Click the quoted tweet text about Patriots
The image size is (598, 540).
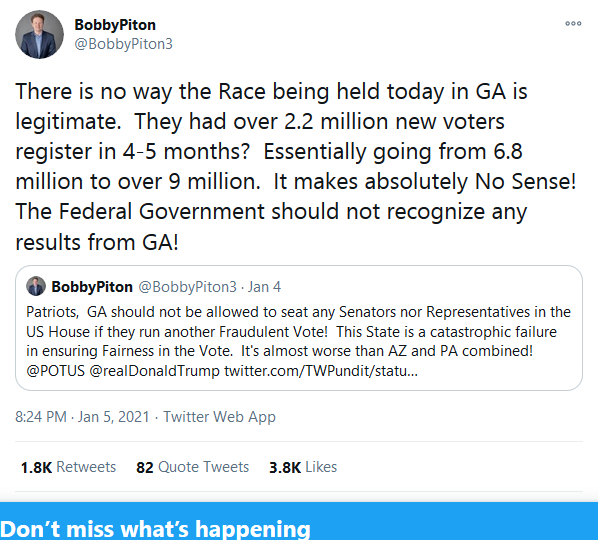pyautogui.click(x=298, y=341)
